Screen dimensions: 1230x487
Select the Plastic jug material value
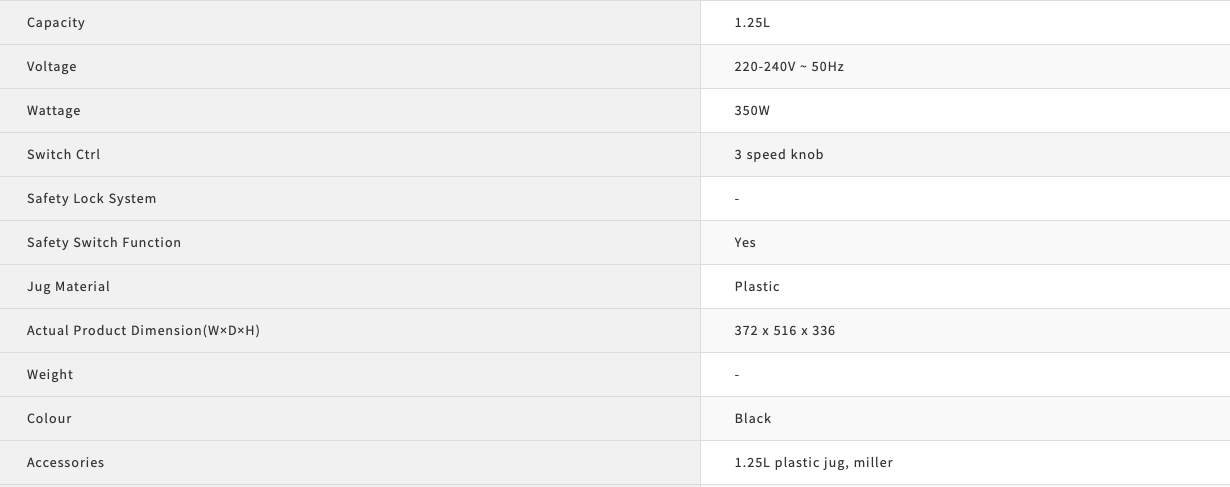(757, 287)
